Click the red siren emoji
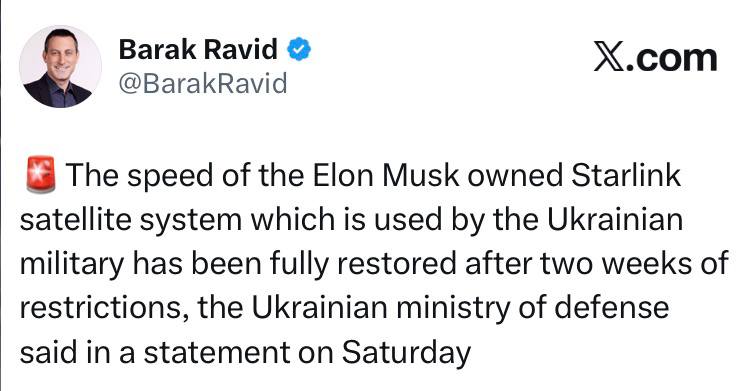Screen dimensions: 750x391 [x=41, y=175]
